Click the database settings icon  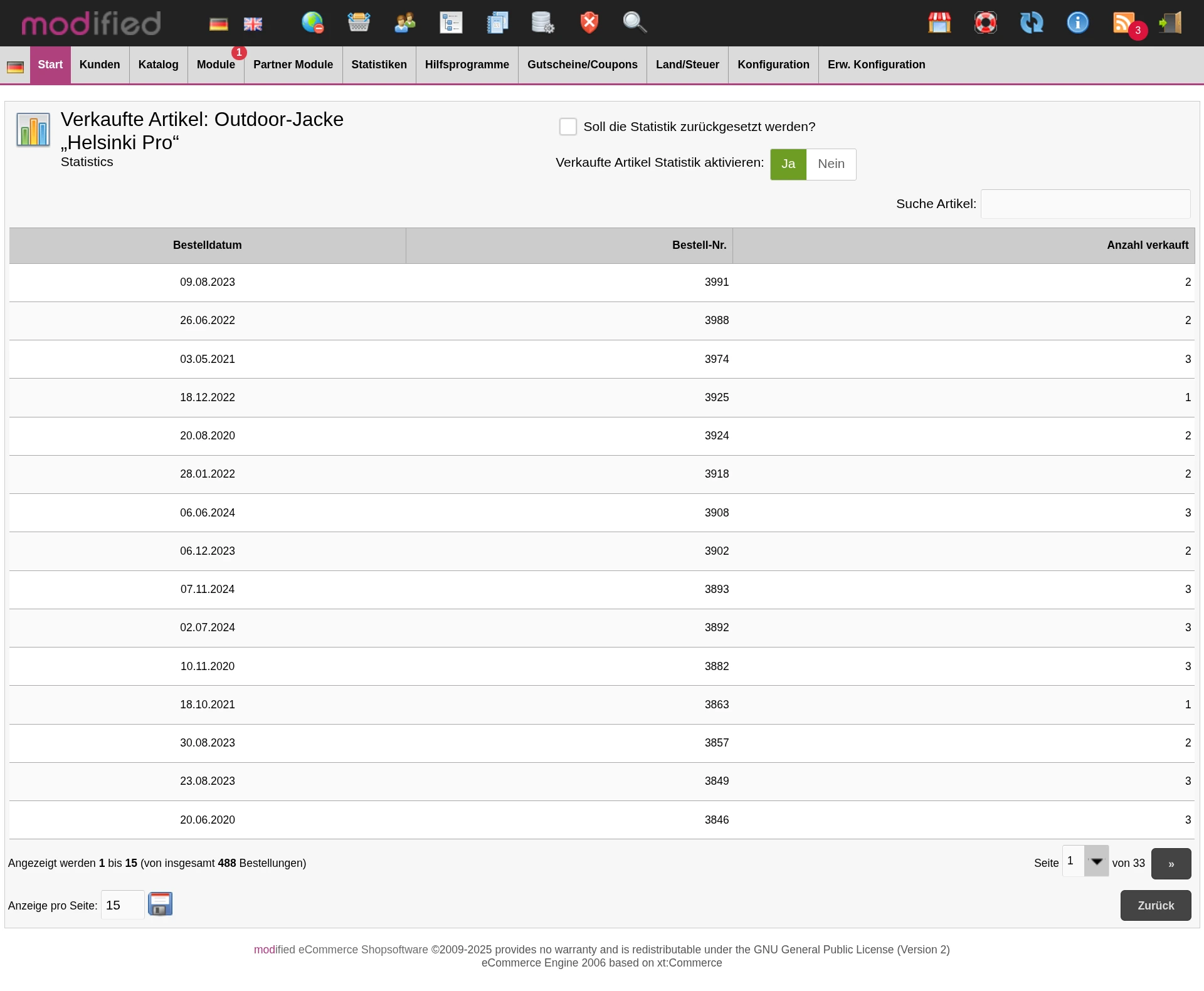542,23
